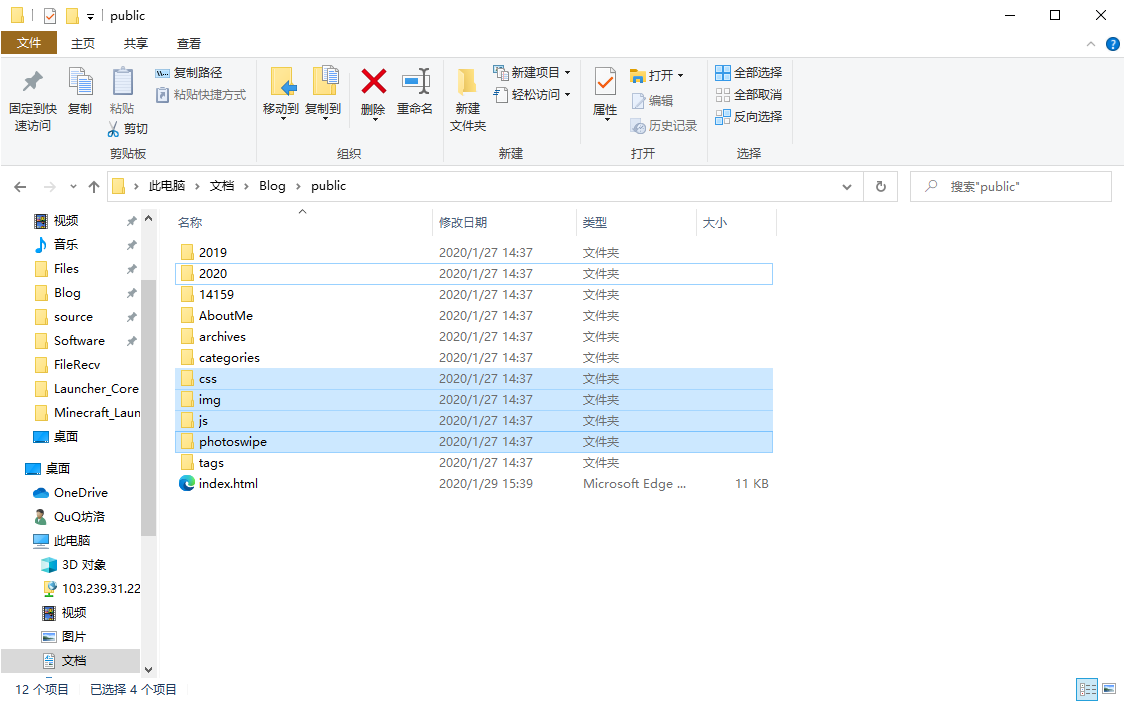
Task: Switch to the View (查看) tab
Action: (189, 43)
